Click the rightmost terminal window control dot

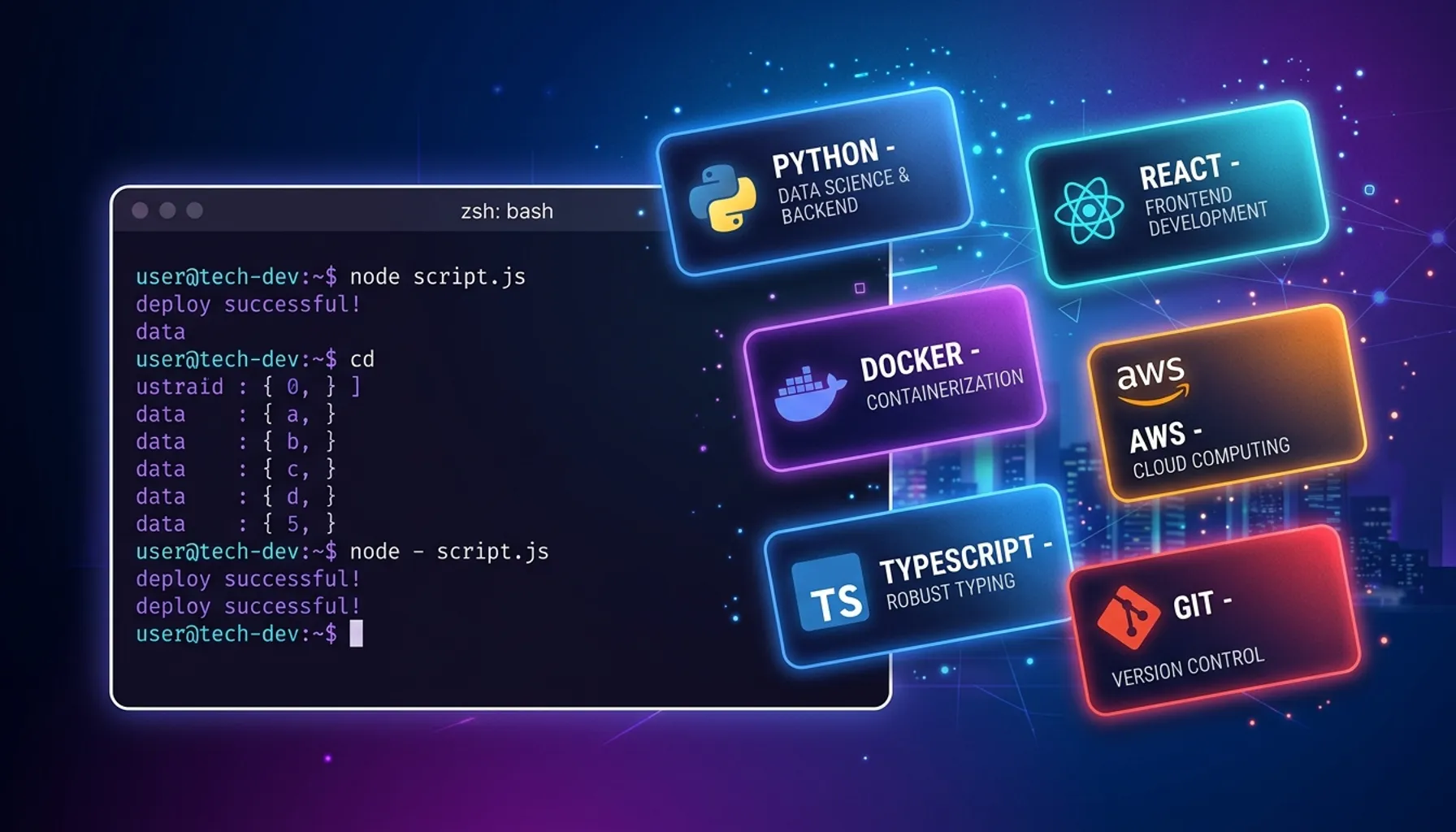tap(195, 210)
